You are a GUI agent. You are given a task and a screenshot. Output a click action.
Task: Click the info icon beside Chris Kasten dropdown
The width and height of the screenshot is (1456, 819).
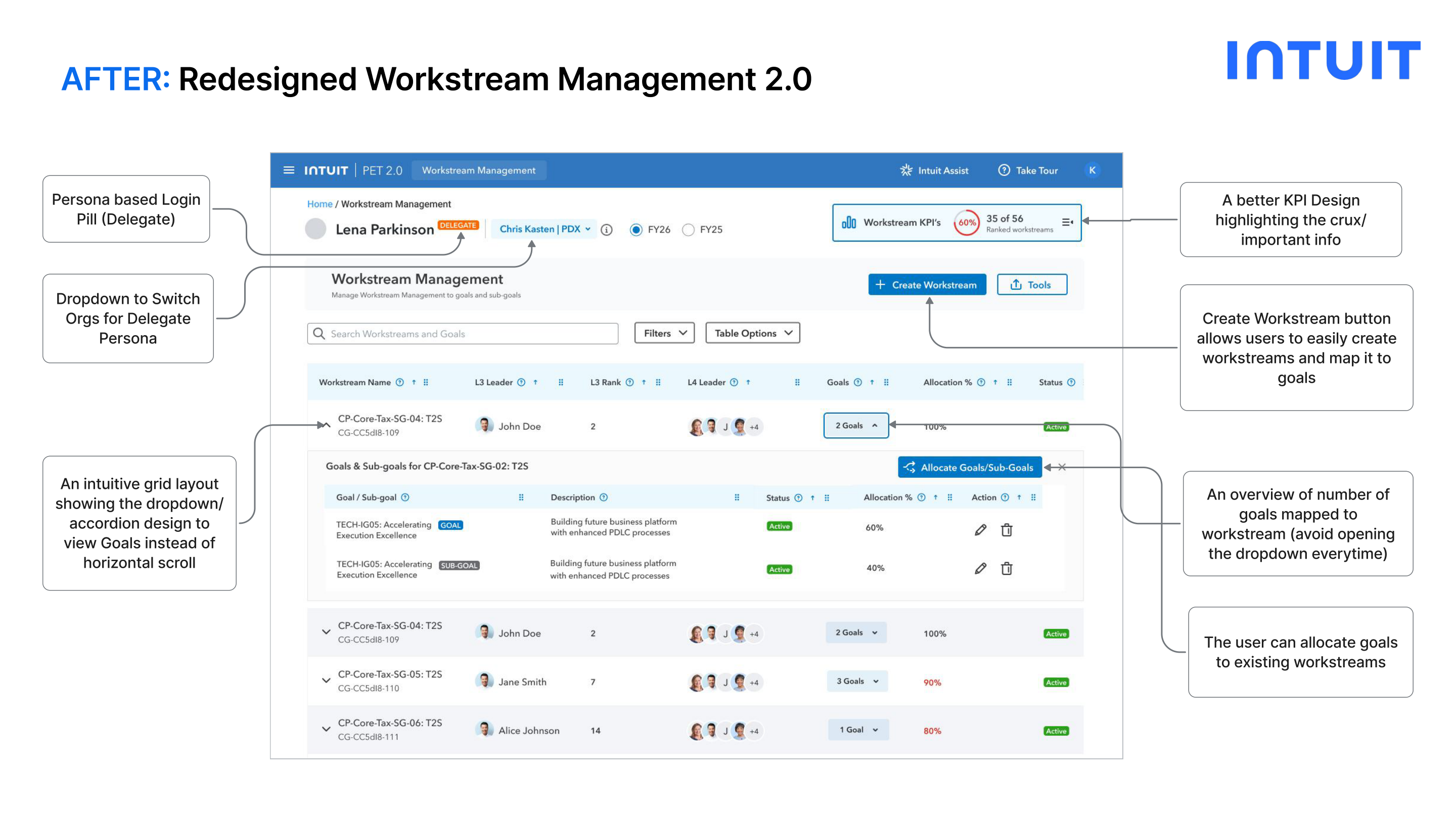click(x=607, y=230)
